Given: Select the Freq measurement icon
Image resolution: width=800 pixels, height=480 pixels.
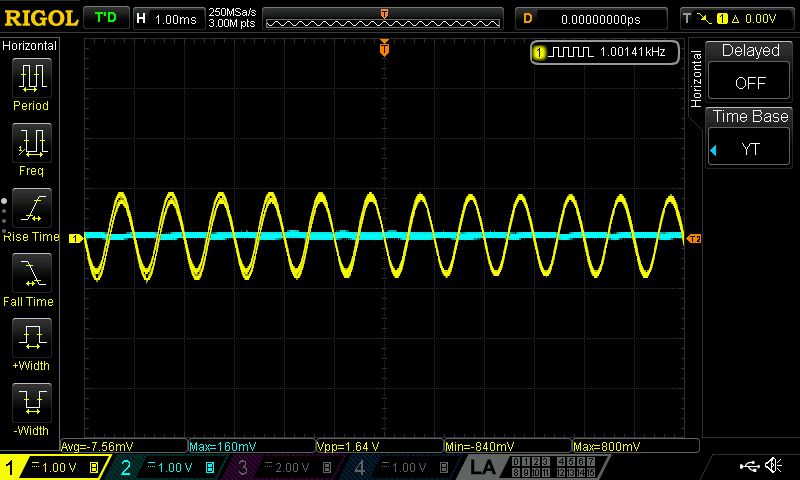Looking at the screenshot, I should point(31,143).
